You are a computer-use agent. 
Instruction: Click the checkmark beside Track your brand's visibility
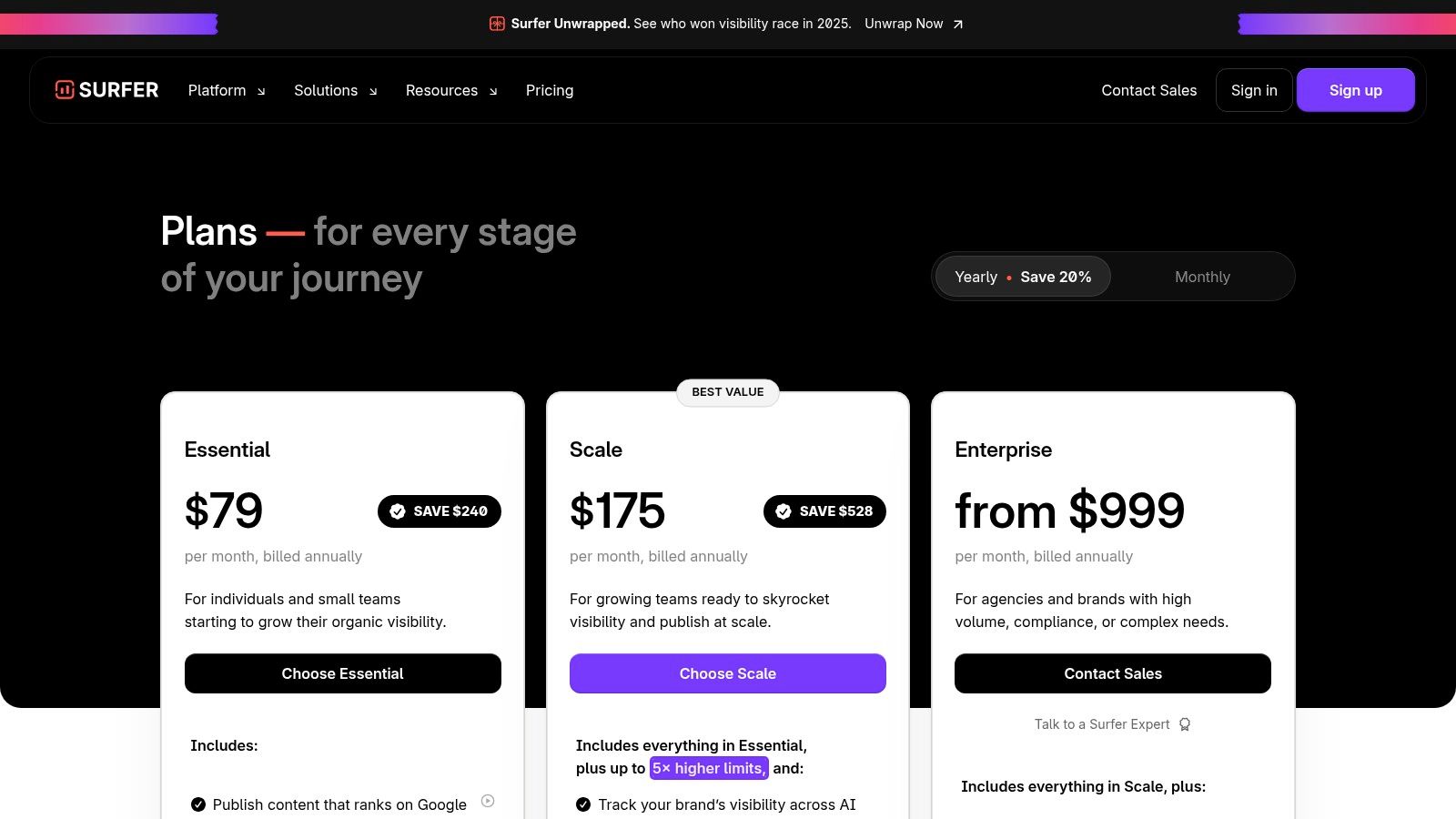pos(582,804)
